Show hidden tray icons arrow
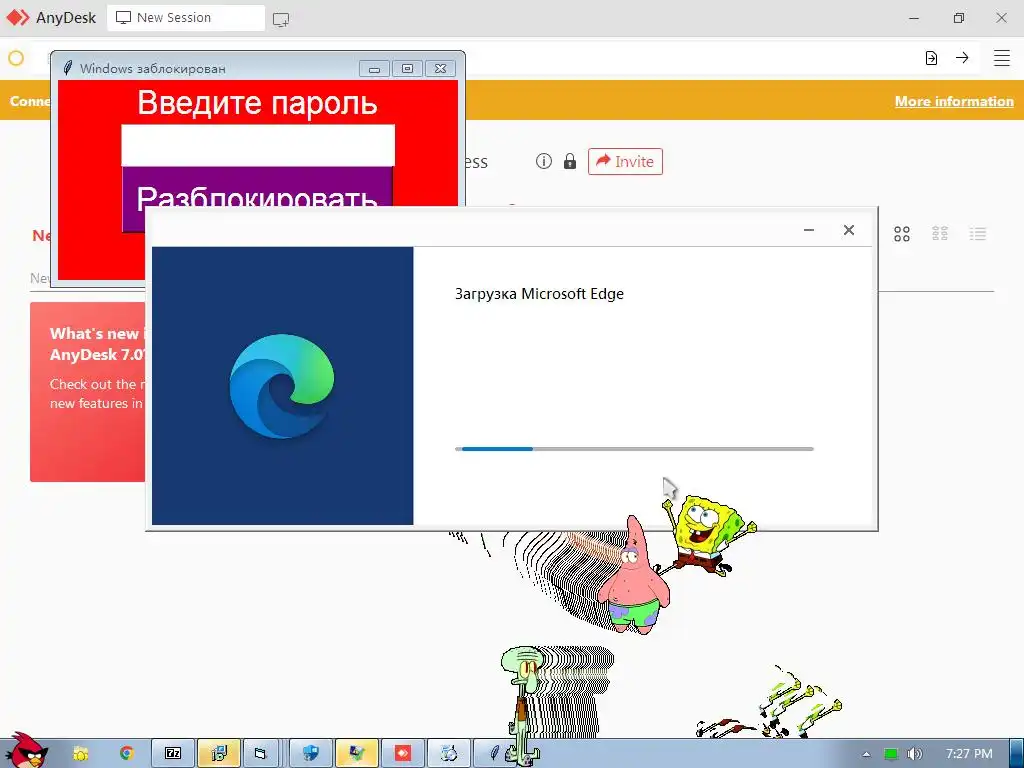Screen dimensions: 1024x768 pos(866,754)
